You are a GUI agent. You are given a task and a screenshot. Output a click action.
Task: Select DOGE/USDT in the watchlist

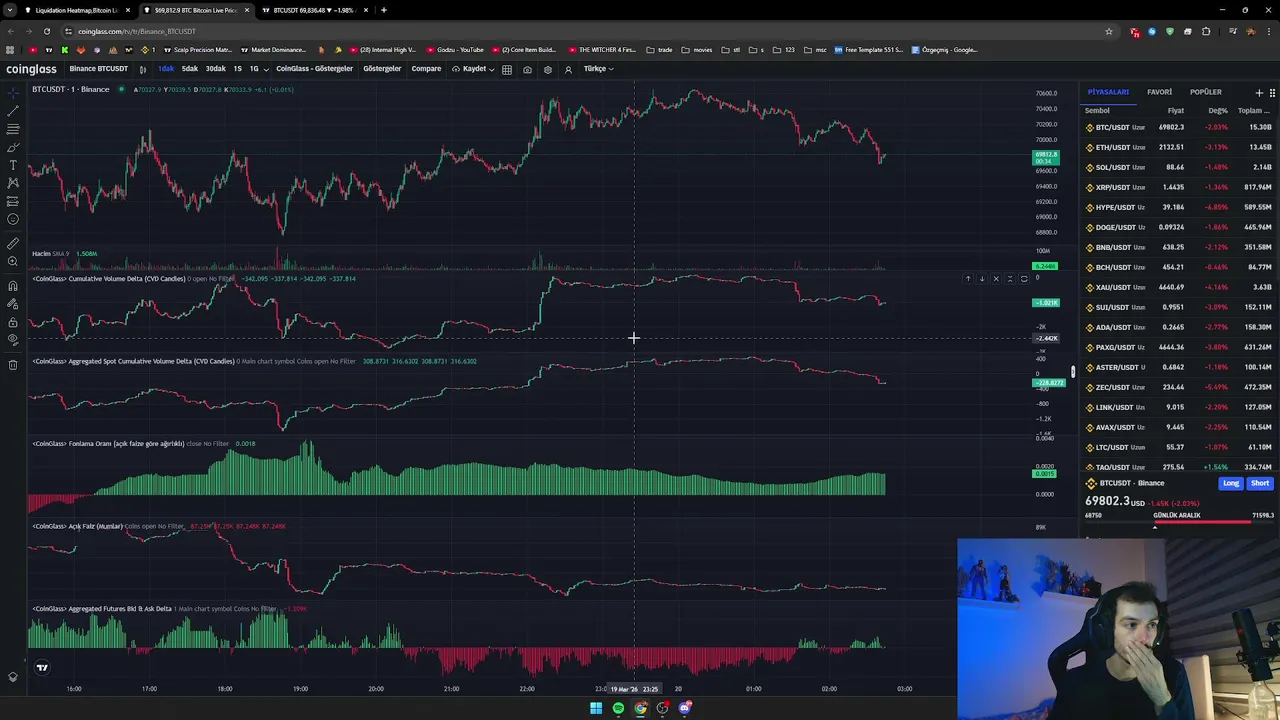[1180, 227]
